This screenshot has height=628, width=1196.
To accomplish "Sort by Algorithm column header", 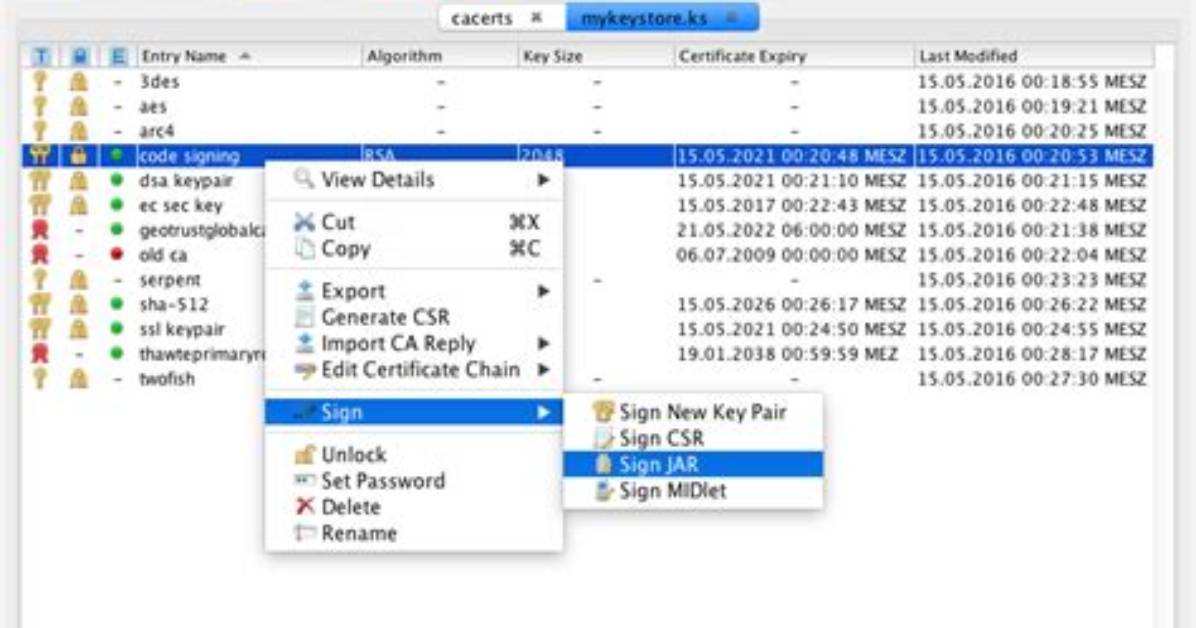I will tap(440, 56).
